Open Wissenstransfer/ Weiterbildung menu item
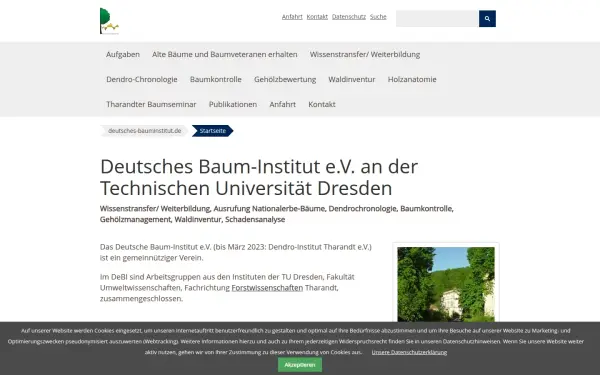 click(365, 54)
